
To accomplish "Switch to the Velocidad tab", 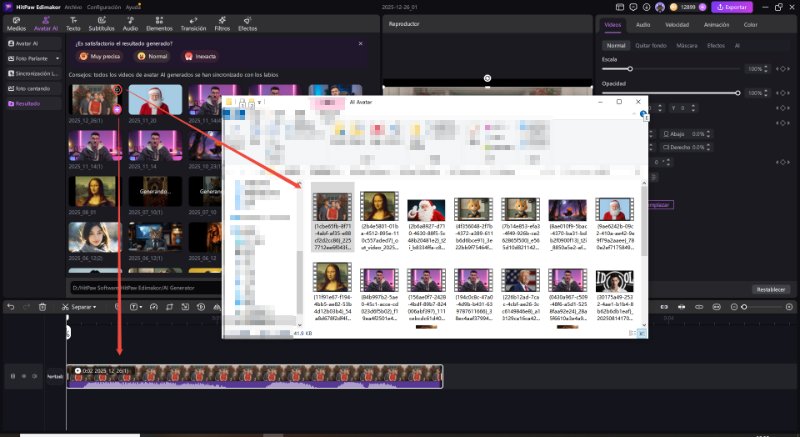I will 677,24.
